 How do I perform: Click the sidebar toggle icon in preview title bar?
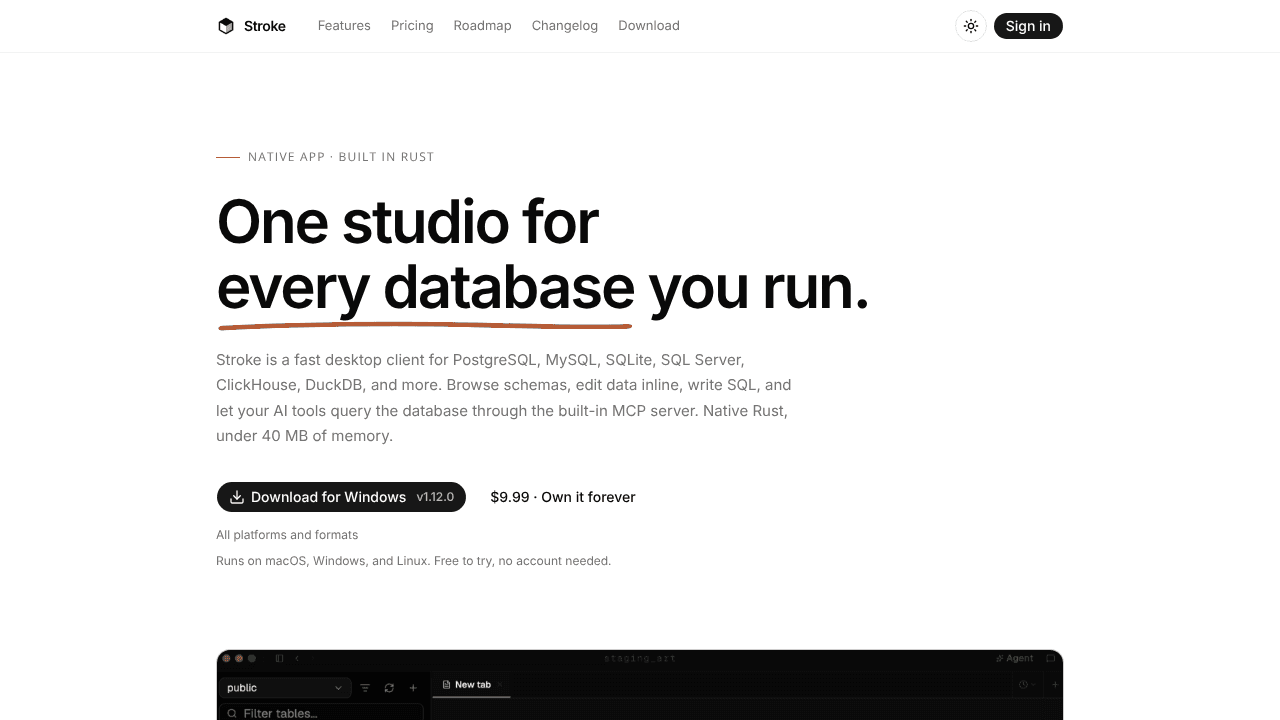coord(279,658)
